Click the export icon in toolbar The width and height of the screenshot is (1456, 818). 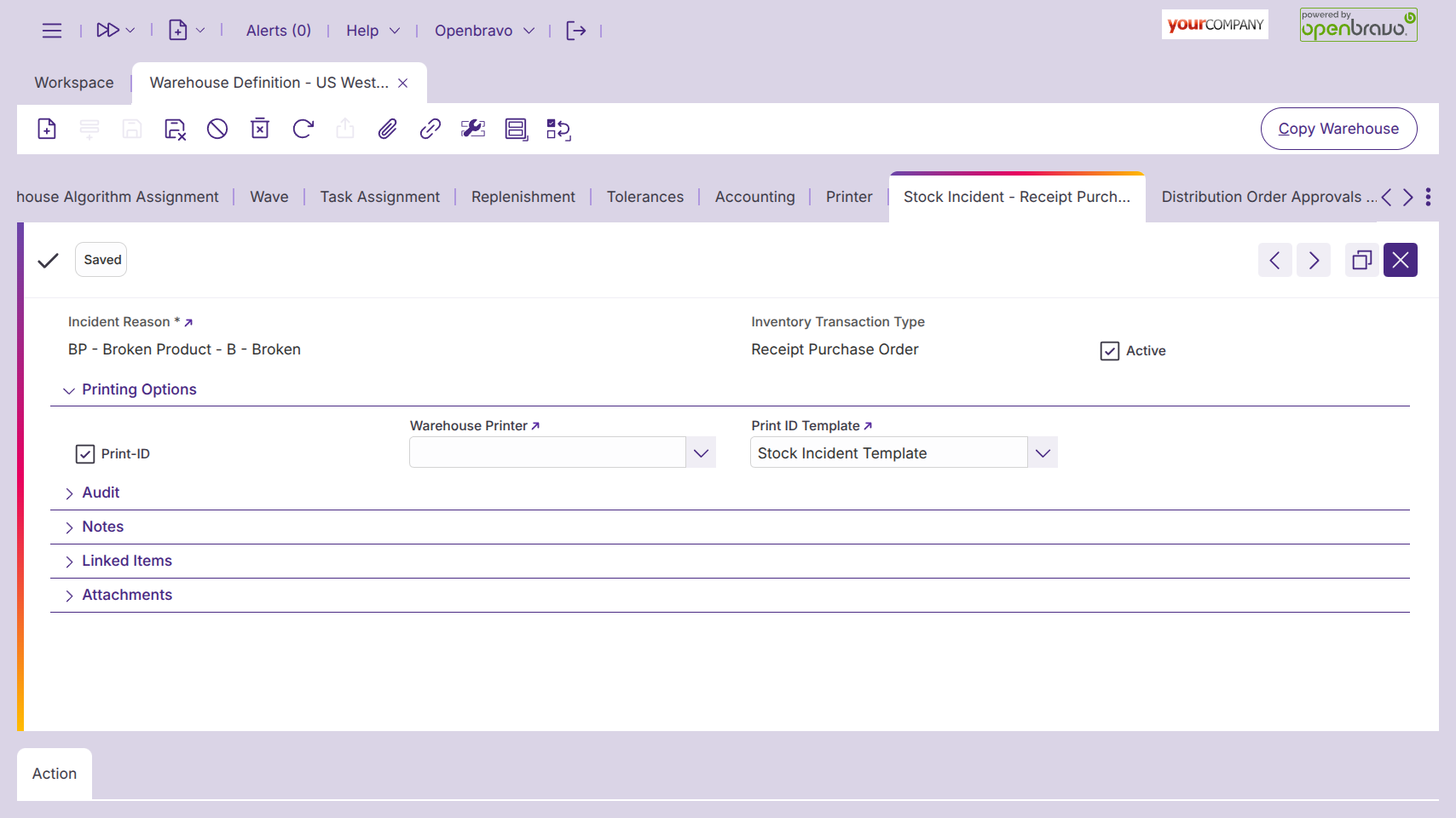coord(345,129)
